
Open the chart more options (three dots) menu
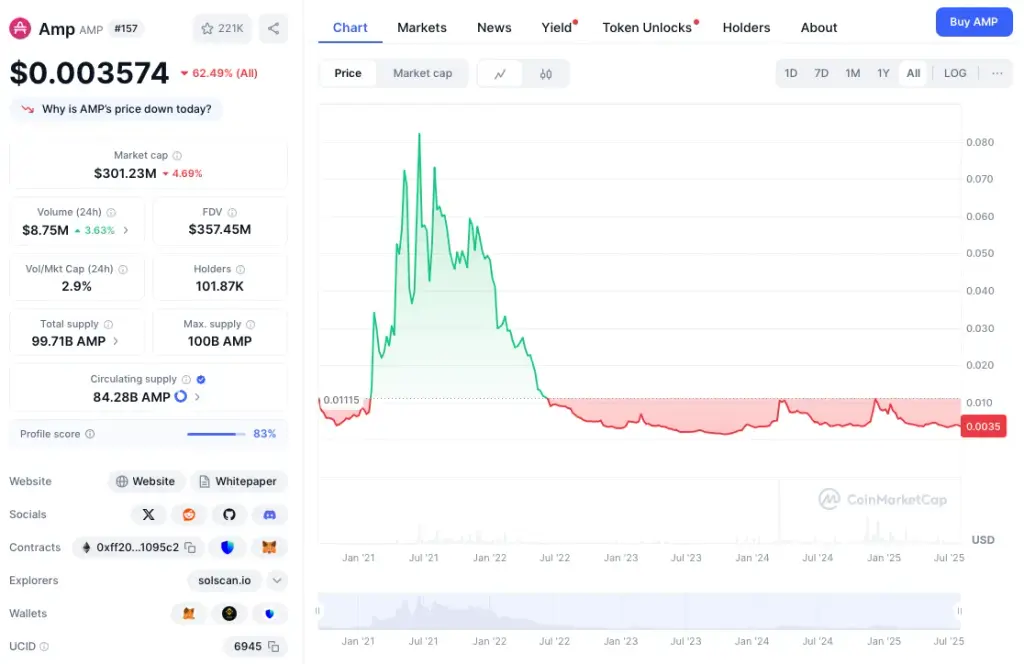(x=997, y=73)
